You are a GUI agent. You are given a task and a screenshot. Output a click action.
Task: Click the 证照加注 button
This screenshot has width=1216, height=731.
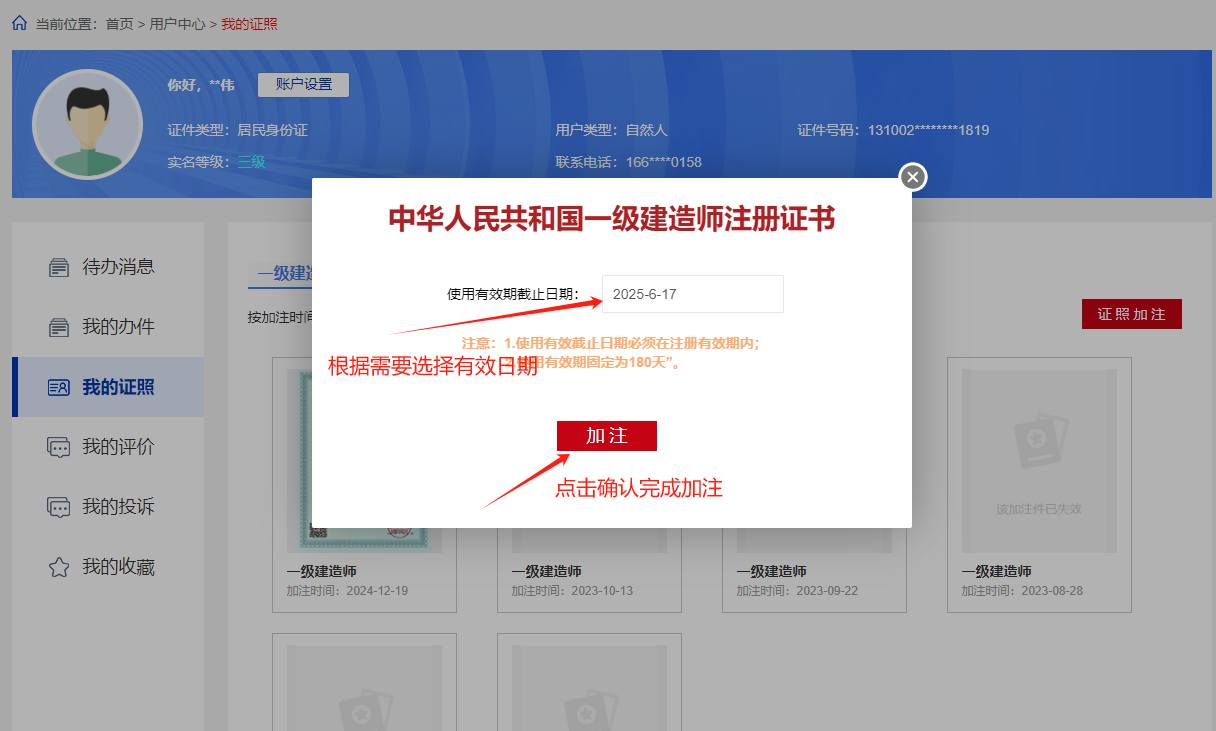point(1132,314)
